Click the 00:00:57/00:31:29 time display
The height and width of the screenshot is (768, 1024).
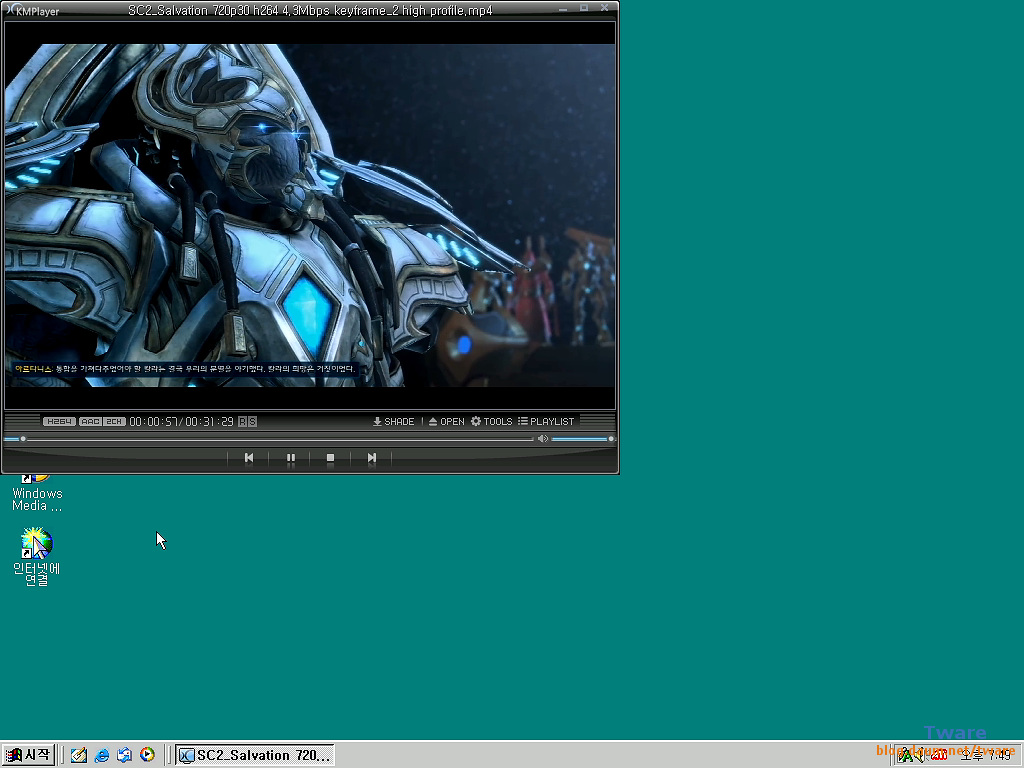tap(182, 421)
